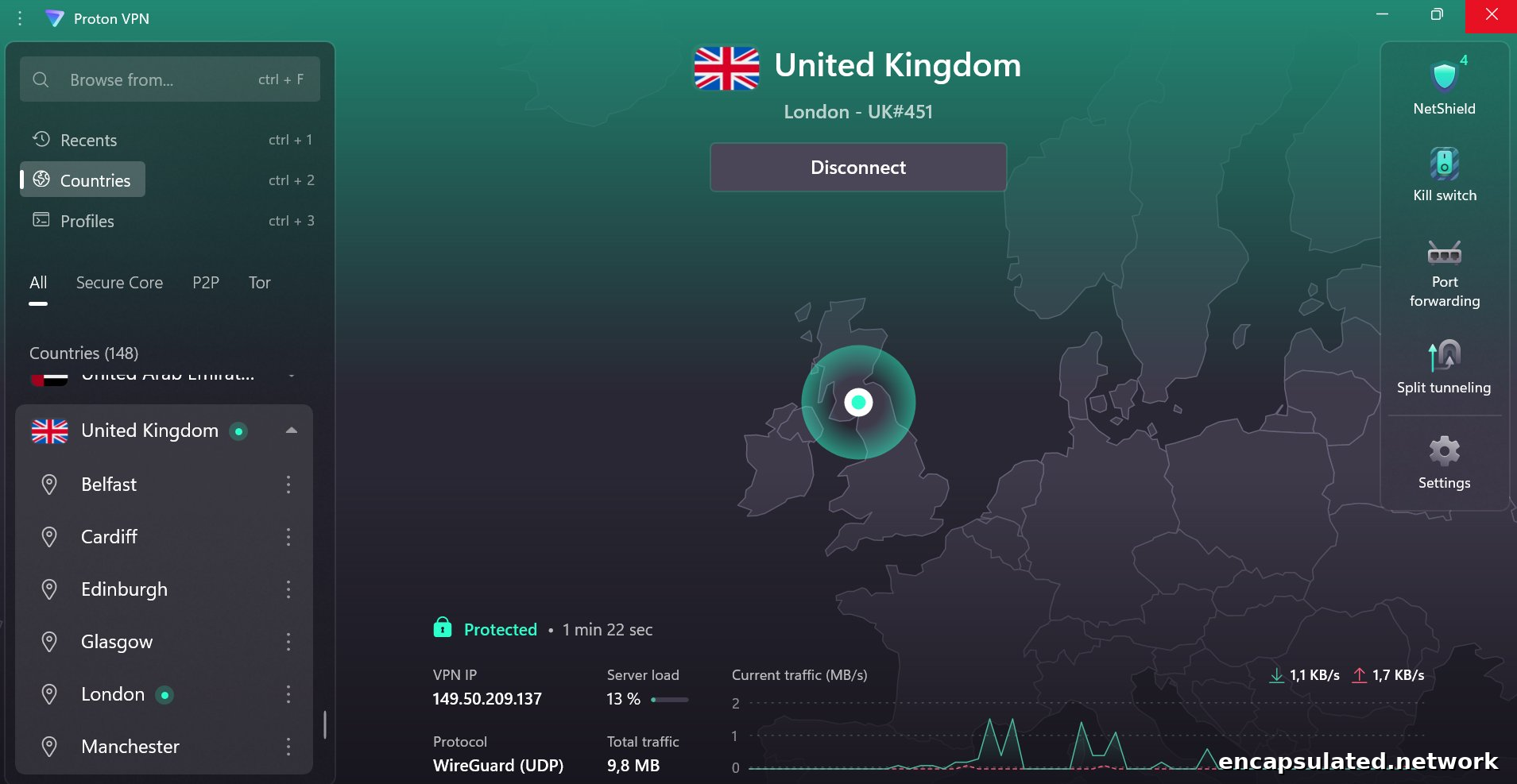The height and width of the screenshot is (784, 1517).
Task: Switch to the Tor tab
Action: tap(260, 283)
